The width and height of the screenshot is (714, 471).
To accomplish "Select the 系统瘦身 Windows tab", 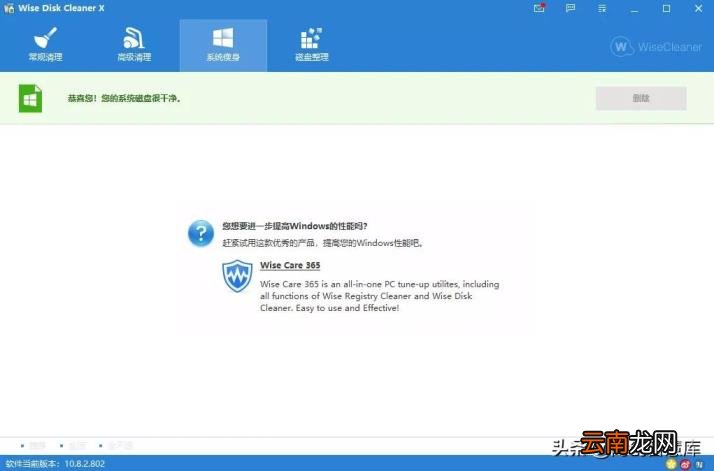I will pos(223,45).
